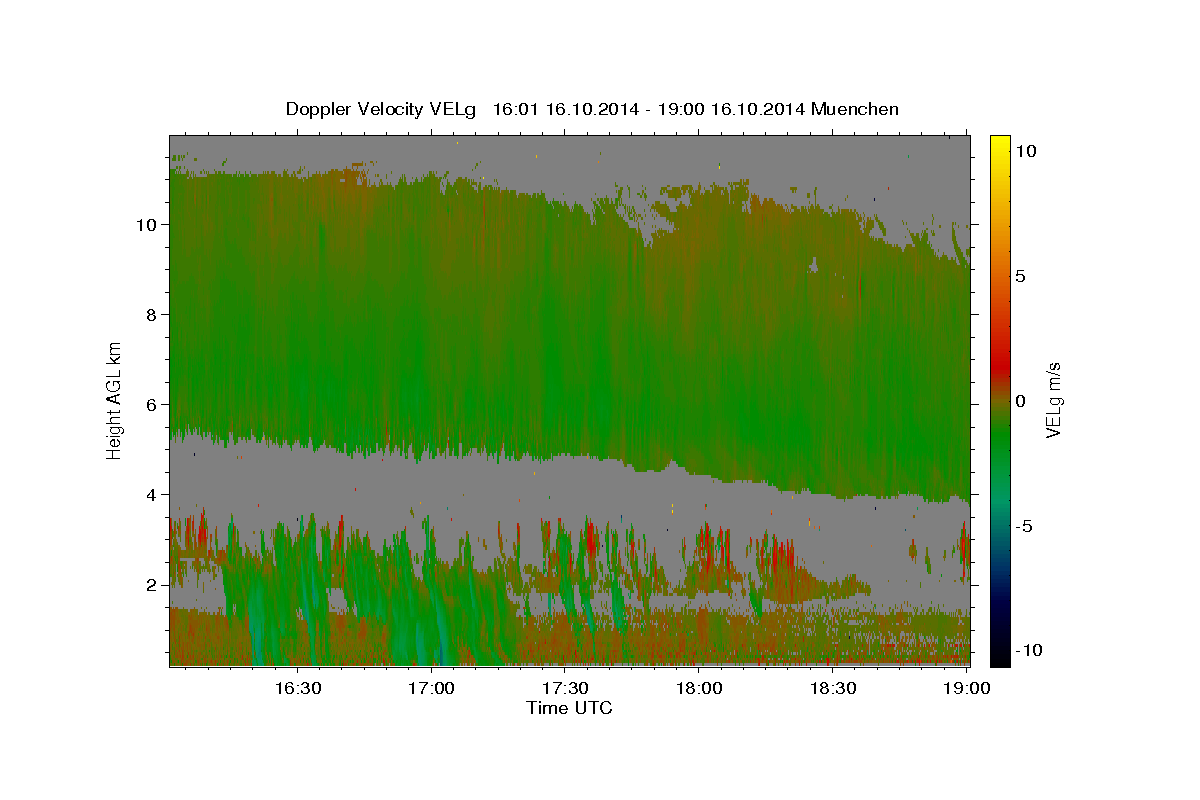Click the "VELg m/s" colorbar label

(x=1053, y=400)
